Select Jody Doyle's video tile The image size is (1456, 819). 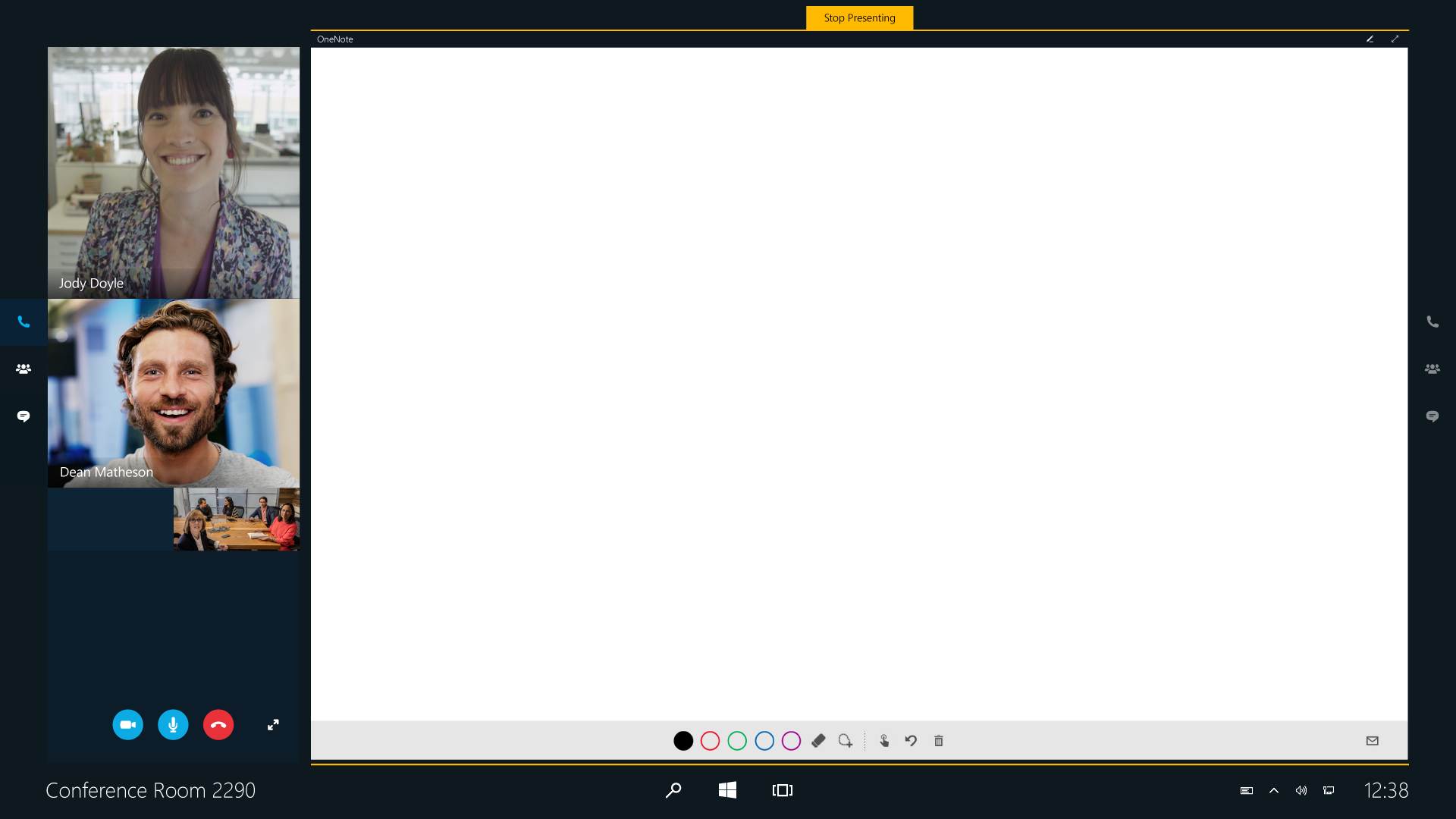[174, 173]
